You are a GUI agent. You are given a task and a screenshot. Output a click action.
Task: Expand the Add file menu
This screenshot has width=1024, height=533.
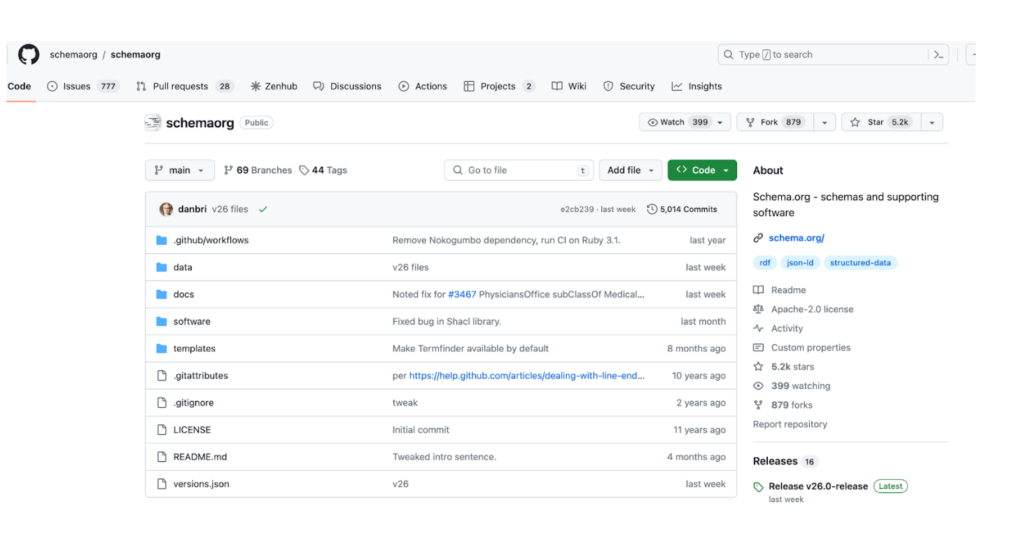point(630,170)
